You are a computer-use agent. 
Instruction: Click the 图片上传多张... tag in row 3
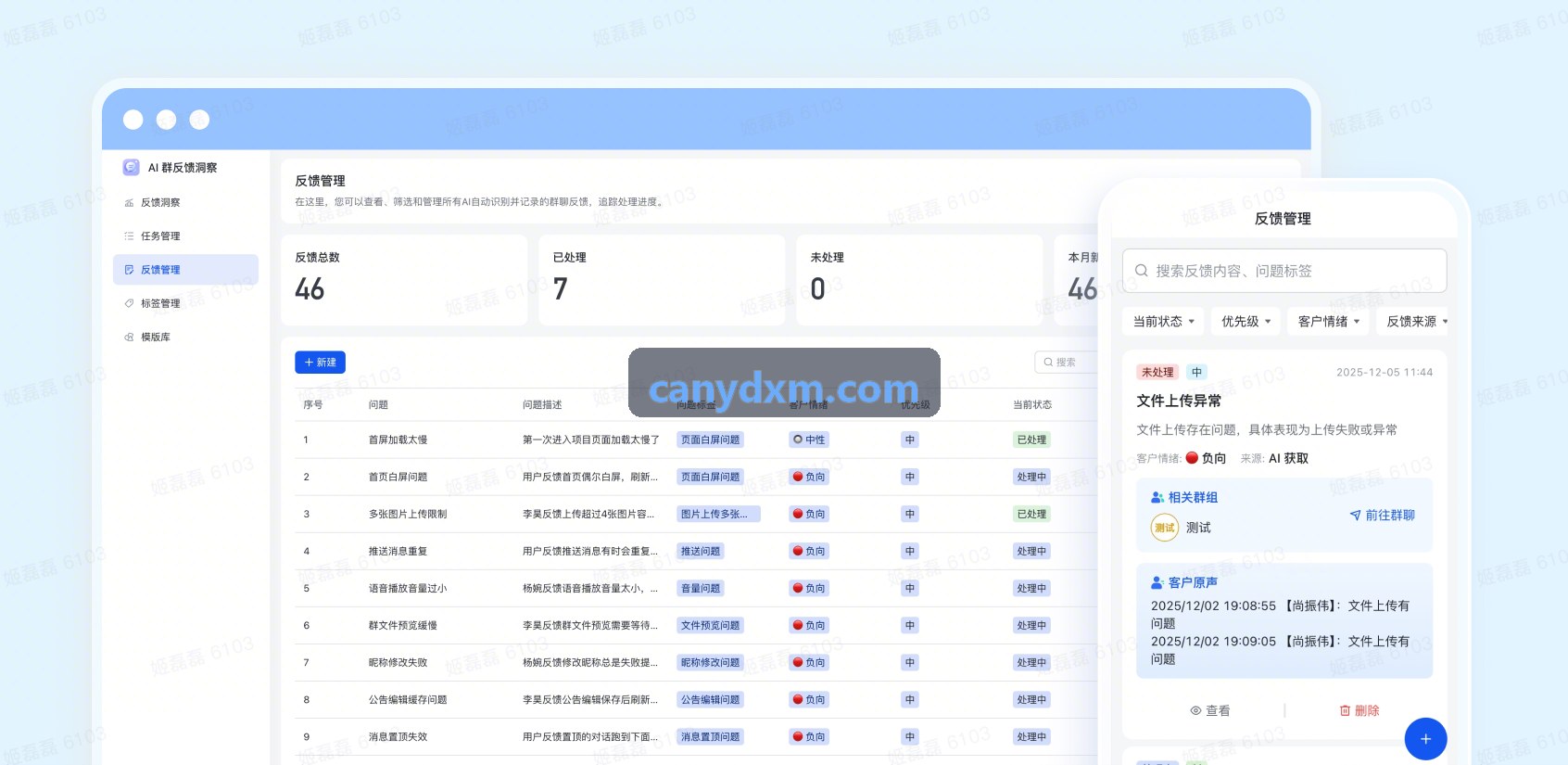pyautogui.click(x=718, y=515)
